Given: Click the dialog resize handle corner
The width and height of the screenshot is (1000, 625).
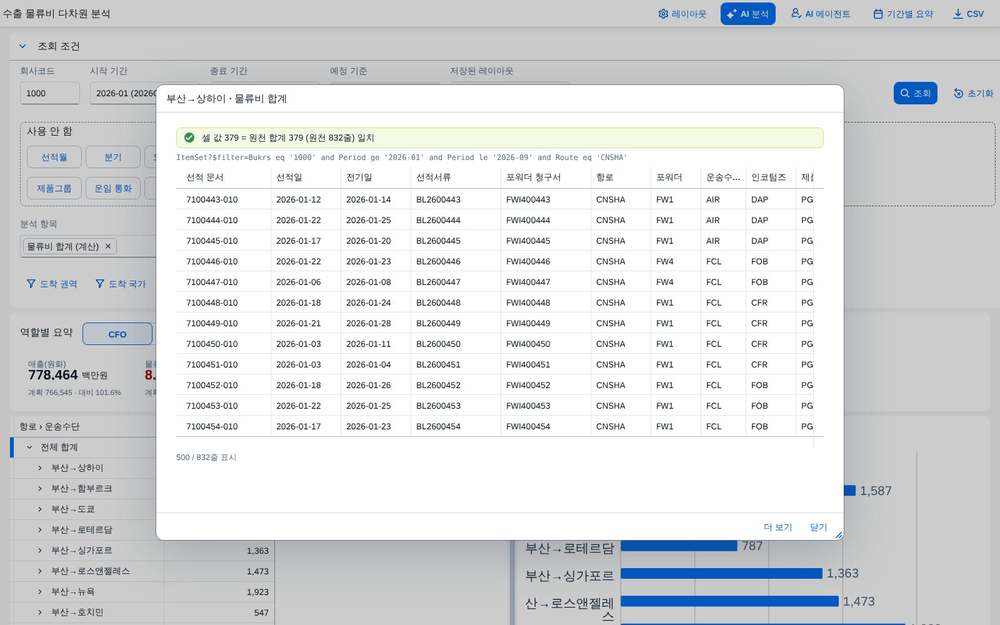Looking at the screenshot, I should point(839,535).
